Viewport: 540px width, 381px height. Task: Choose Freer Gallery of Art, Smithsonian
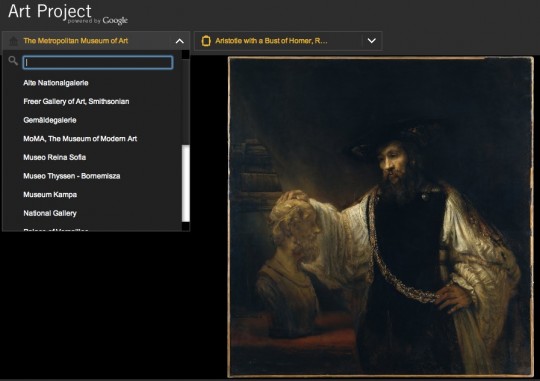pyautogui.click(x=76, y=102)
